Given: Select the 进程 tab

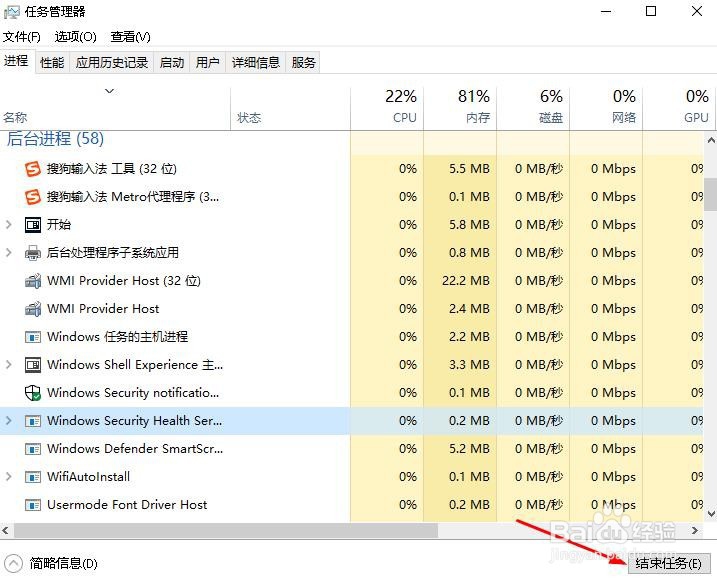Looking at the screenshot, I should pos(16,61).
